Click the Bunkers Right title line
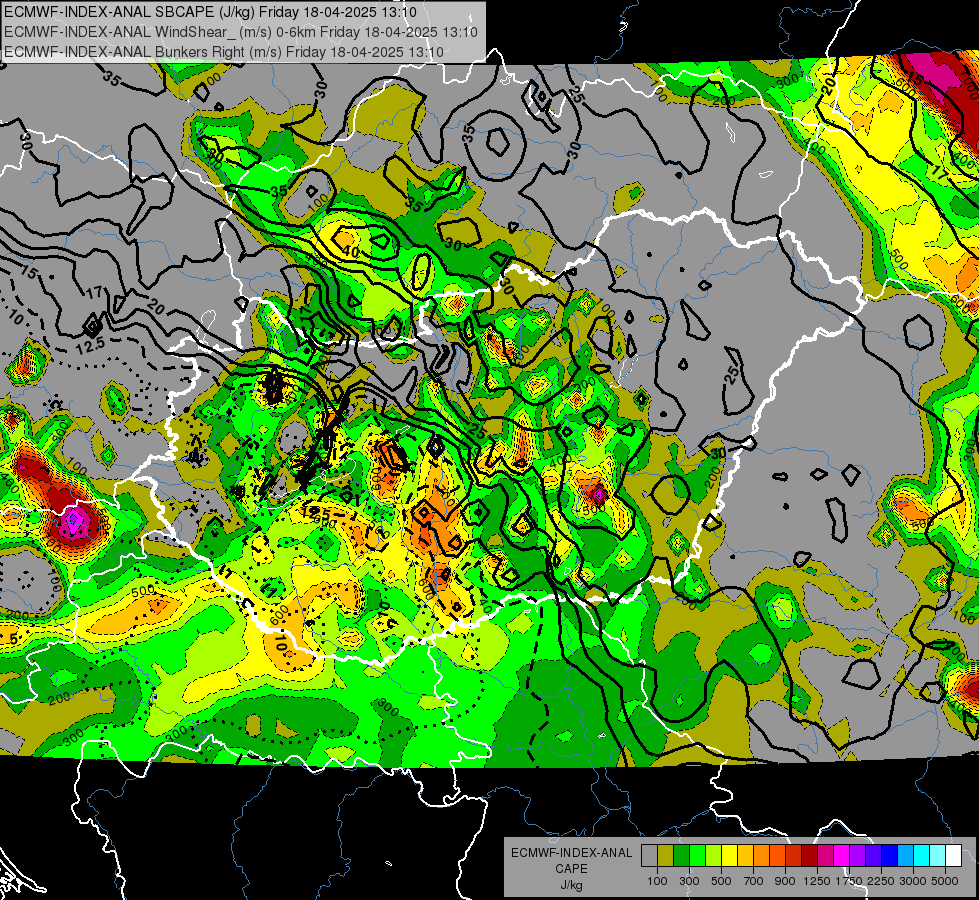 [x=224, y=52]
